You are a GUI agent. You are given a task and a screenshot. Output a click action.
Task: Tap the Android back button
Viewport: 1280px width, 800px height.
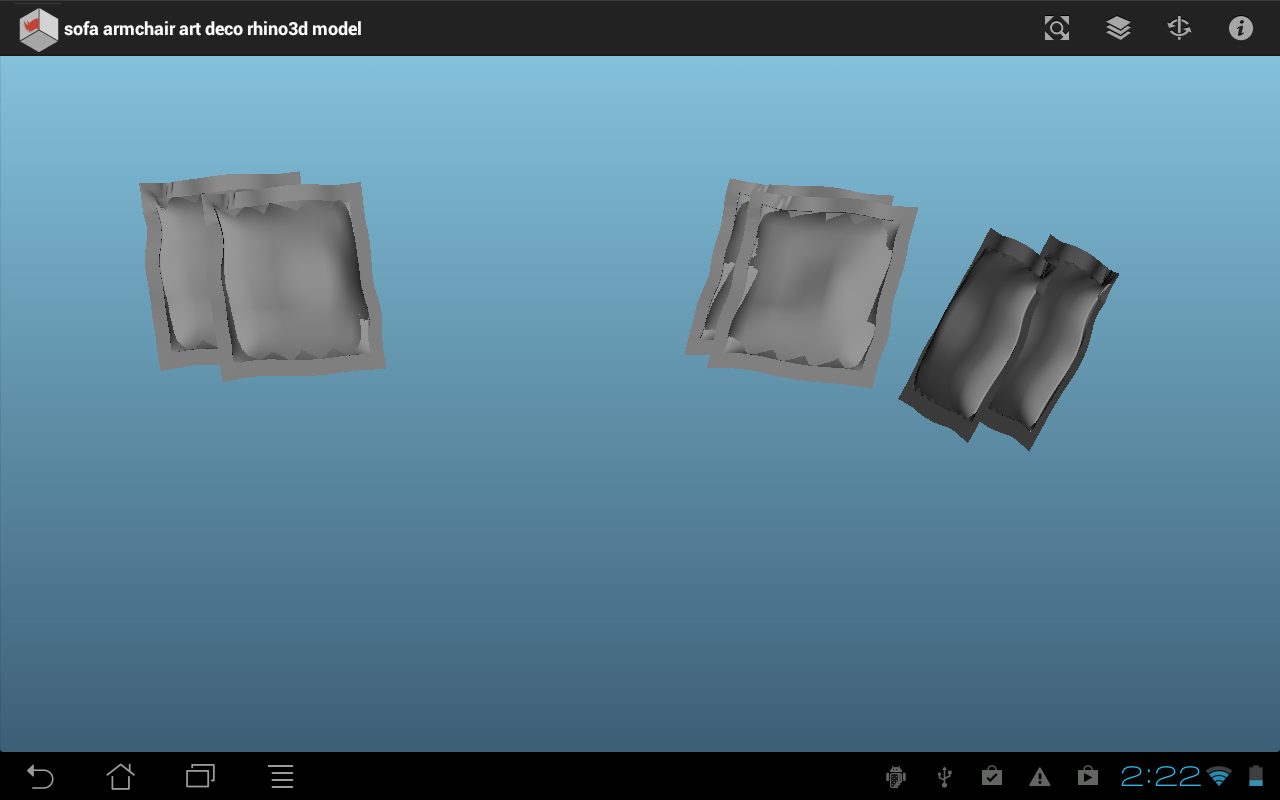tap(40, 776)
